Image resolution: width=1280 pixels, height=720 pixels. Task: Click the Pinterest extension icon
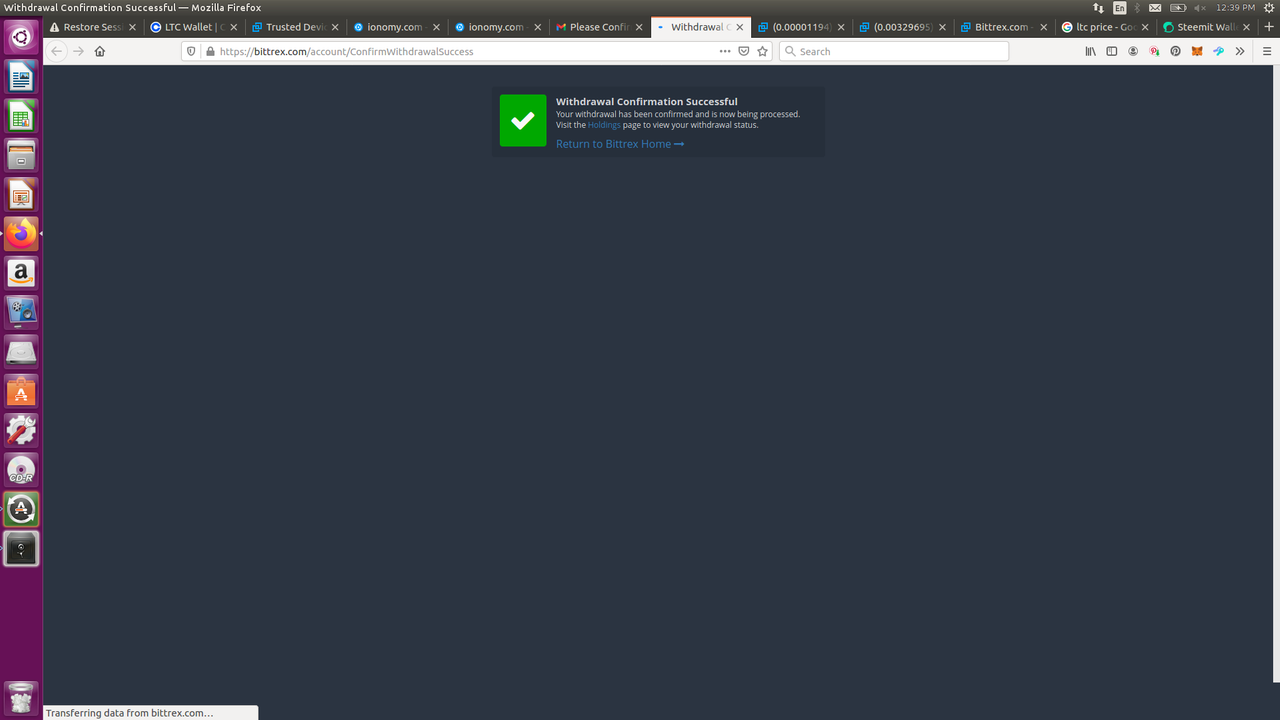[x=1176, y=51]
